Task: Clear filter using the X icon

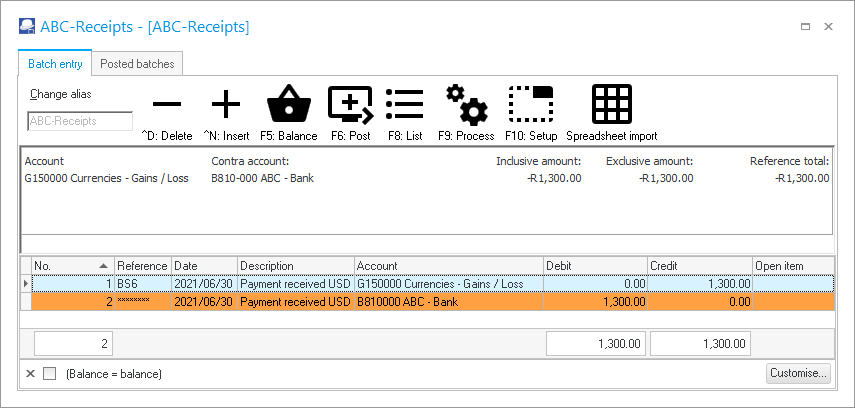Action: click(28, 374)
